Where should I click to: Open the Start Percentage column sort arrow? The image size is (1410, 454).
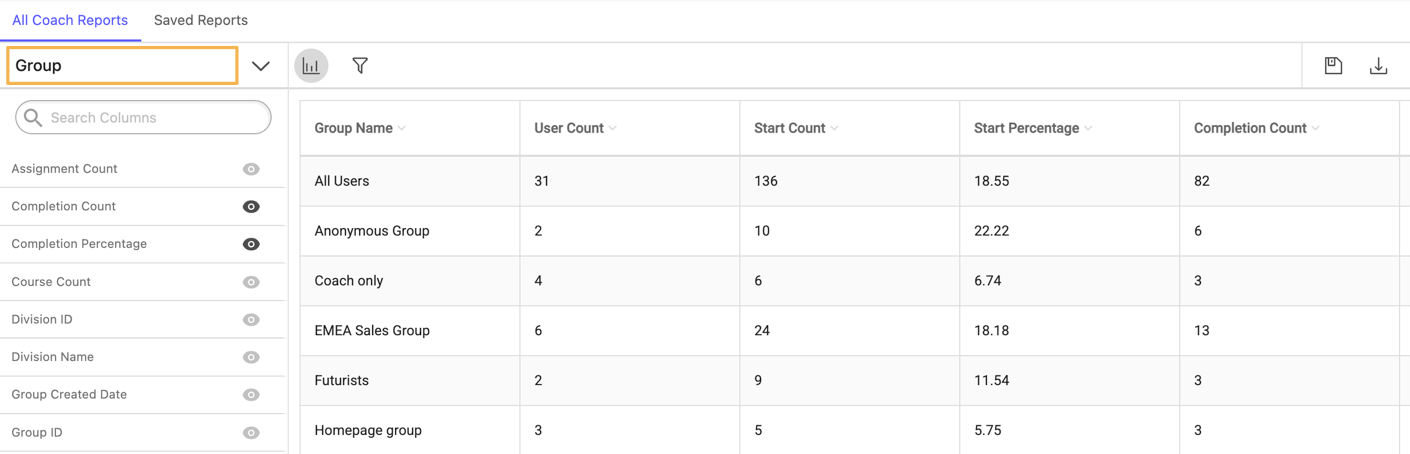tap(1088, 128)
